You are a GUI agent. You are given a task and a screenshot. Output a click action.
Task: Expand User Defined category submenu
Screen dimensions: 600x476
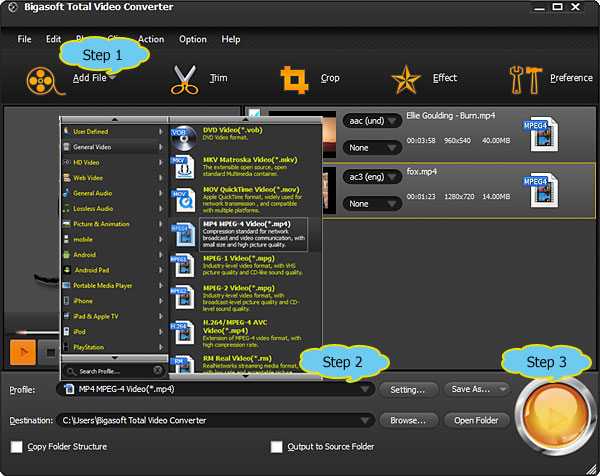(x=161, y=131)
